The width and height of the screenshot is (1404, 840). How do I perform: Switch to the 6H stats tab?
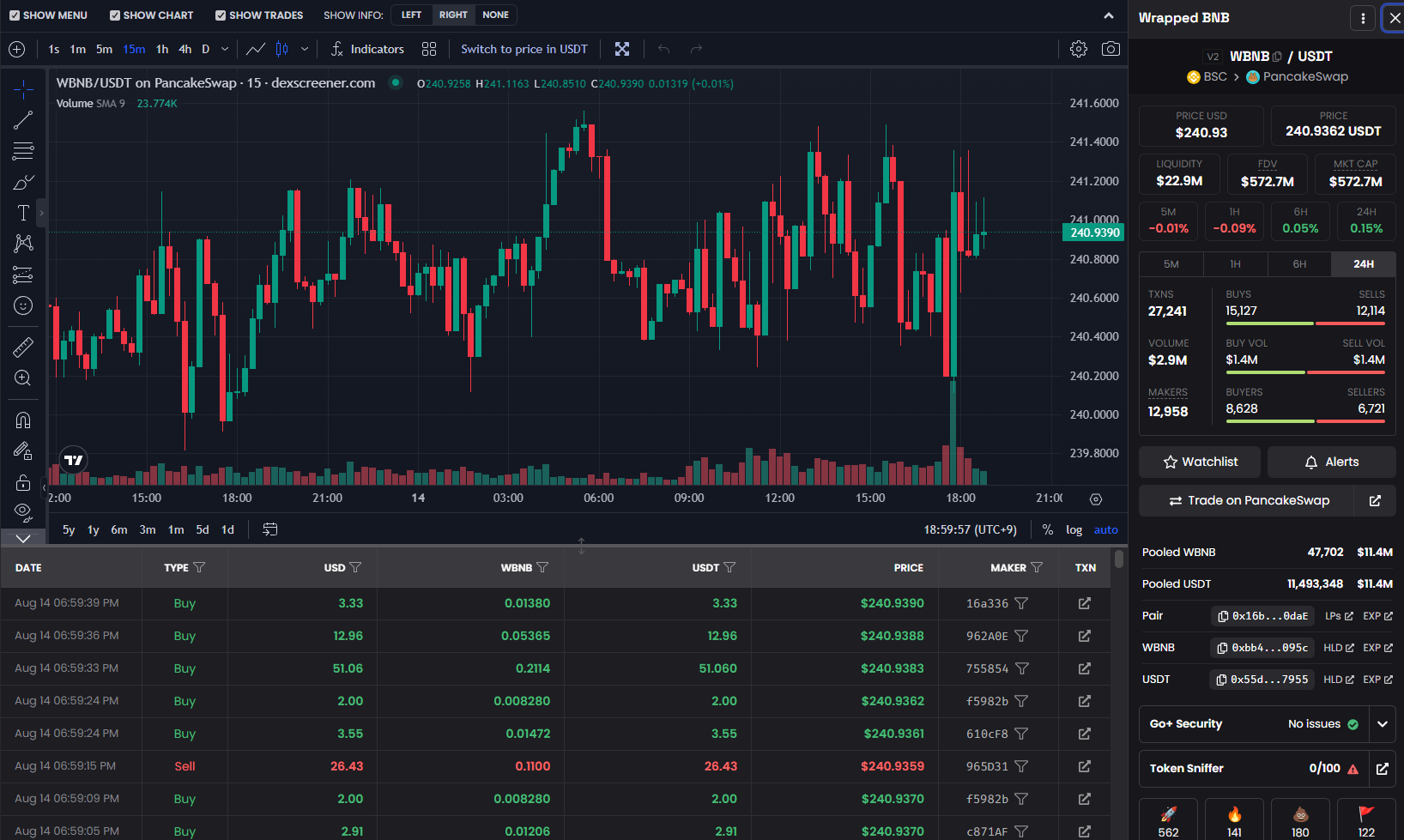tap(1299, 264)
